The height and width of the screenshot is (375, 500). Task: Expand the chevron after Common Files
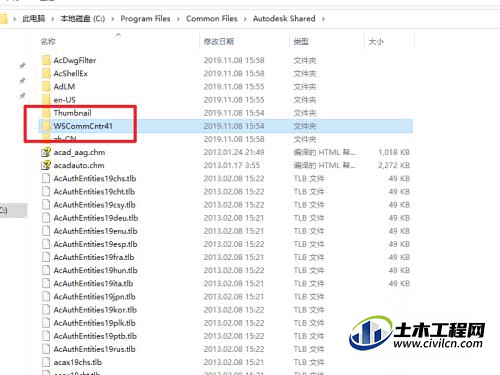tap(245, 19)
